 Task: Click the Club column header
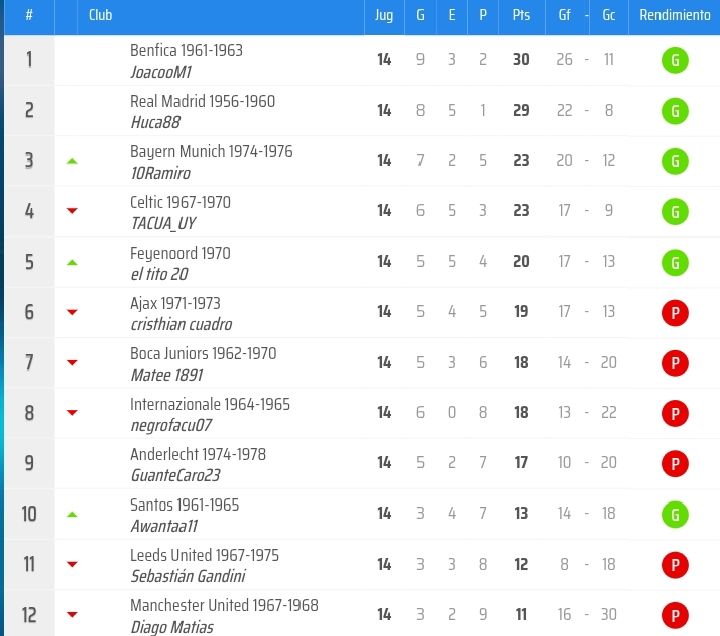click(x=101, y=15)
